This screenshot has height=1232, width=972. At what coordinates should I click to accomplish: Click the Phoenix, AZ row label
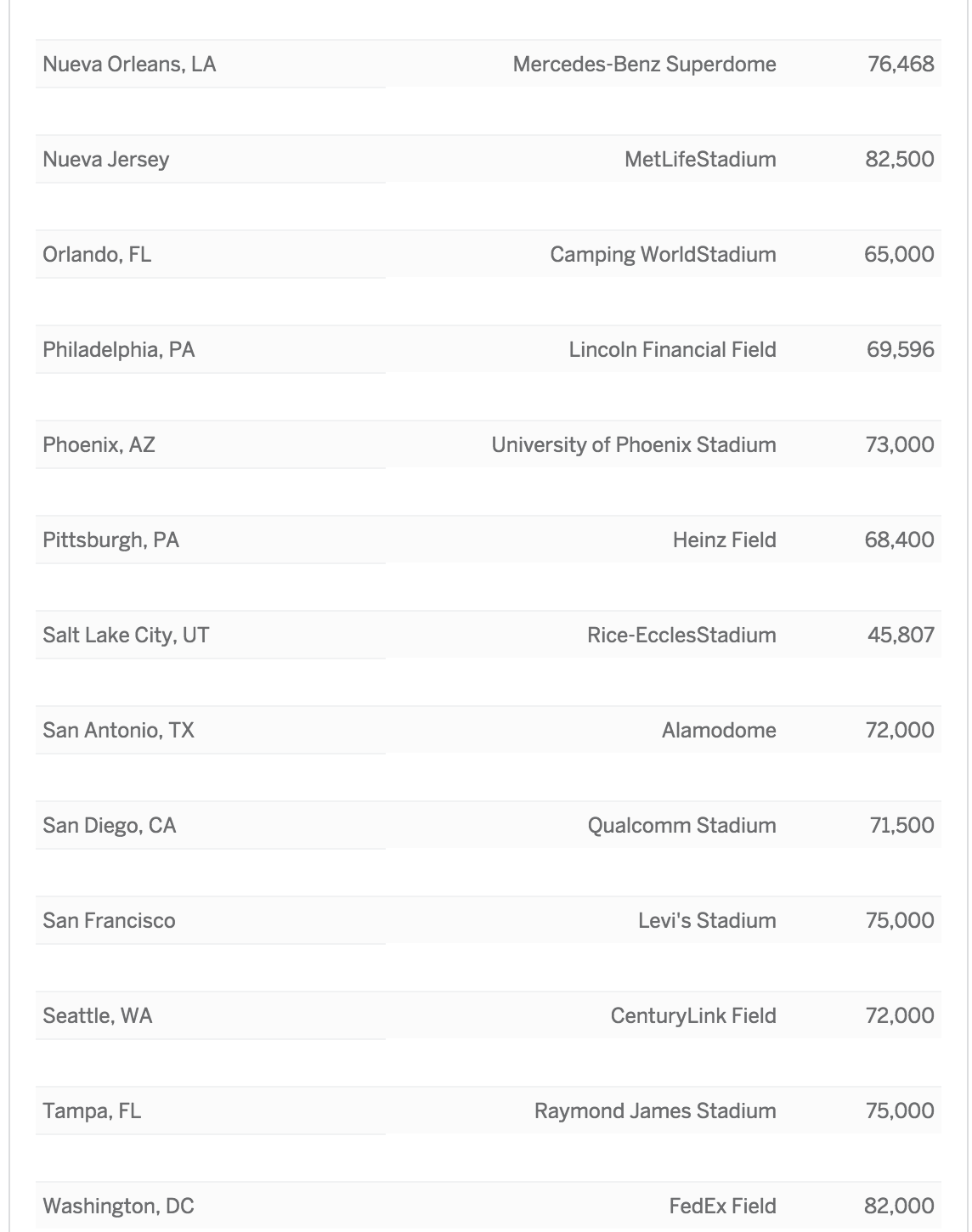tap(99, 445)
